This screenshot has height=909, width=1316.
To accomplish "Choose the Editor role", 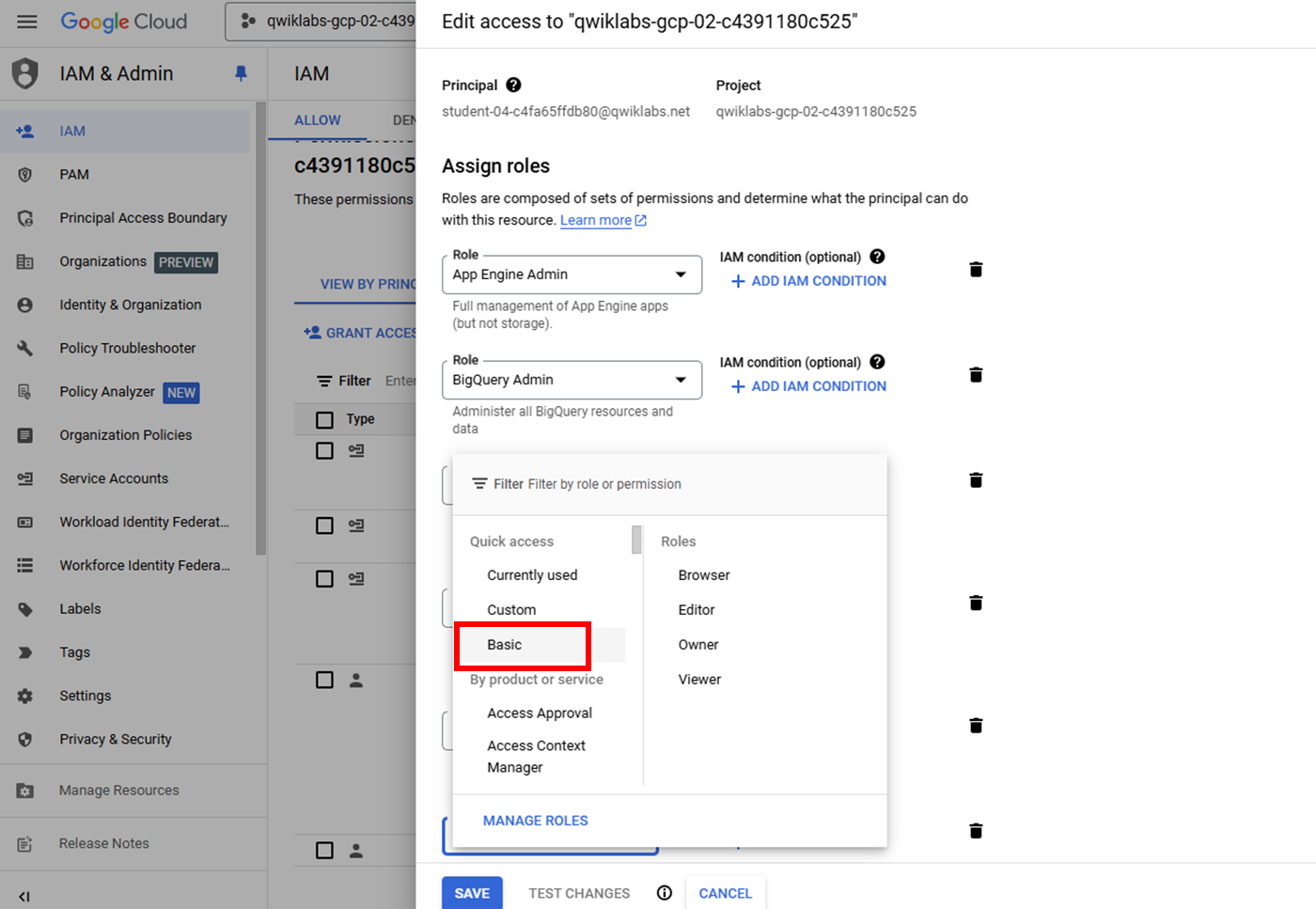I will [x=697, y=610].
